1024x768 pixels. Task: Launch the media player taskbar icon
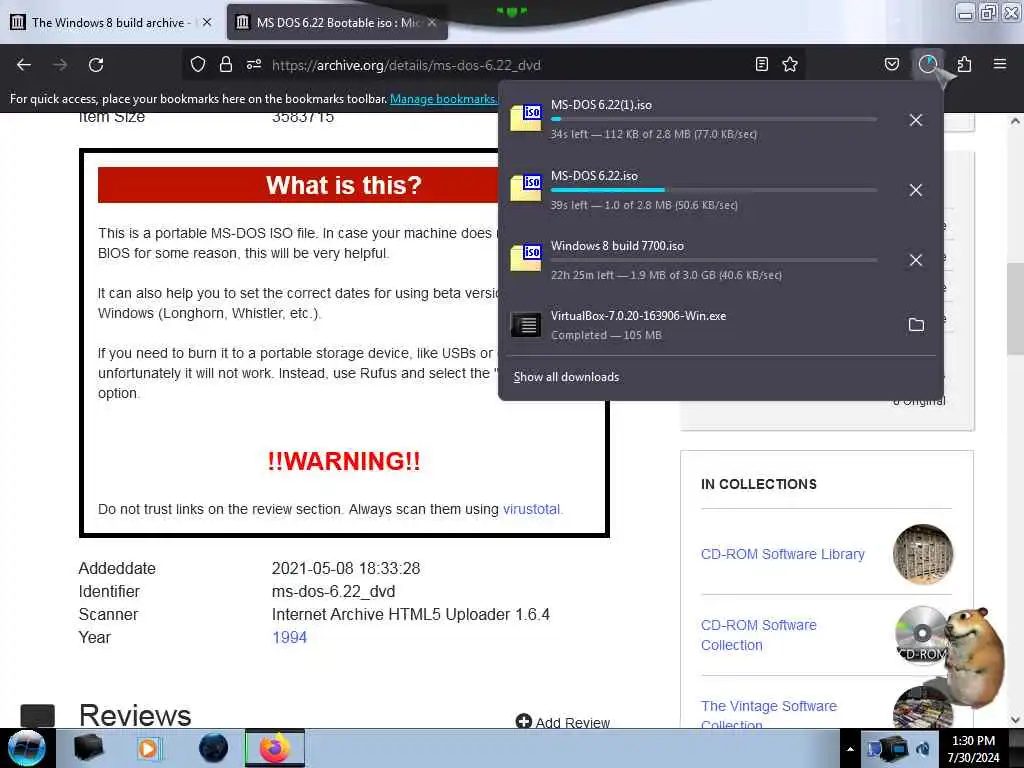coord(149,748)
